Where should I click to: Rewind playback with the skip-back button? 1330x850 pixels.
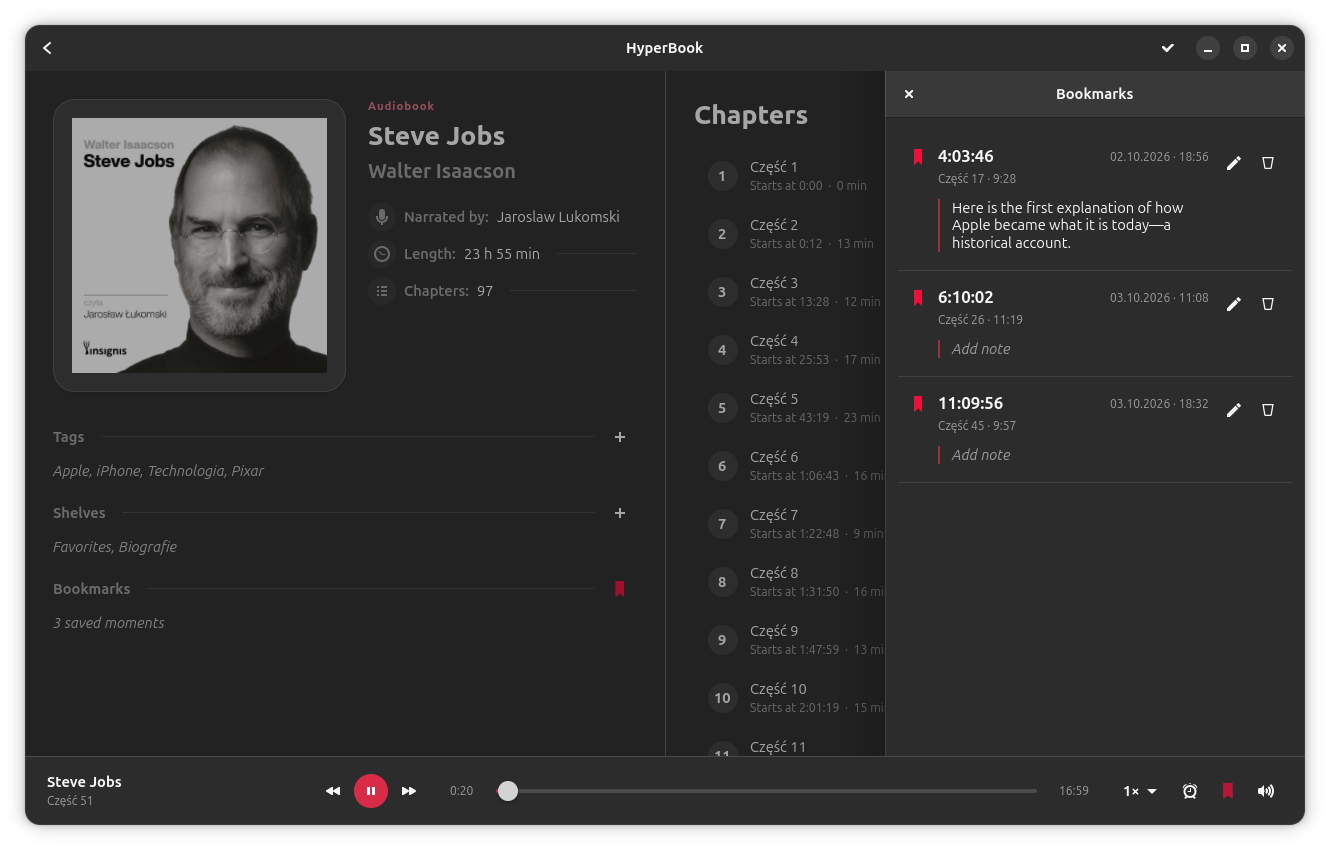[x=333, y=791]
